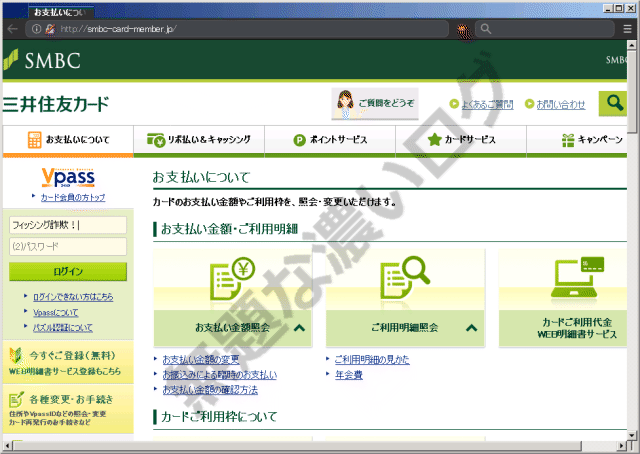Viewport: 640px width, 454px height.
Task: Open お支払い金額の変更 link
Action: tap(201, 360)
